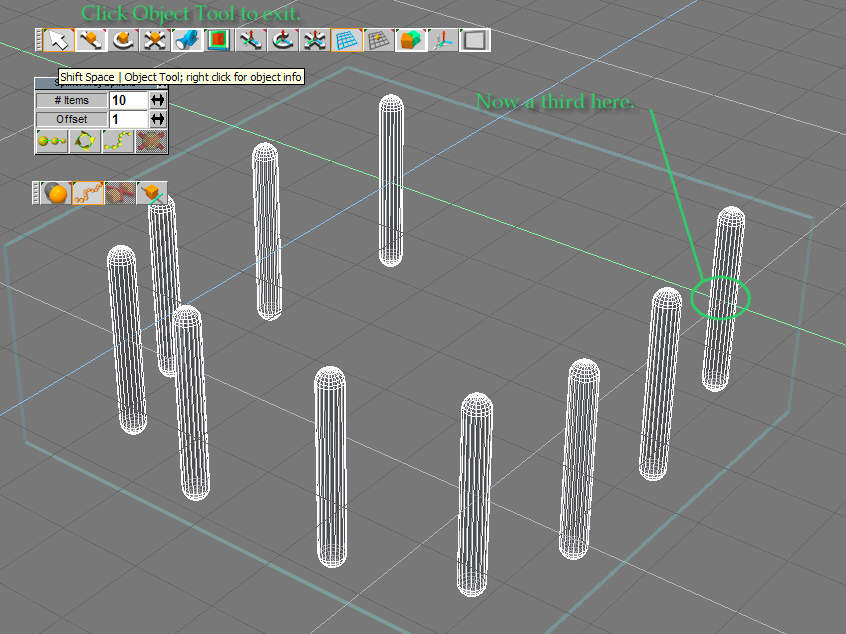Click the # Items value field
This screenshot has width=846, height=634.
127,100
